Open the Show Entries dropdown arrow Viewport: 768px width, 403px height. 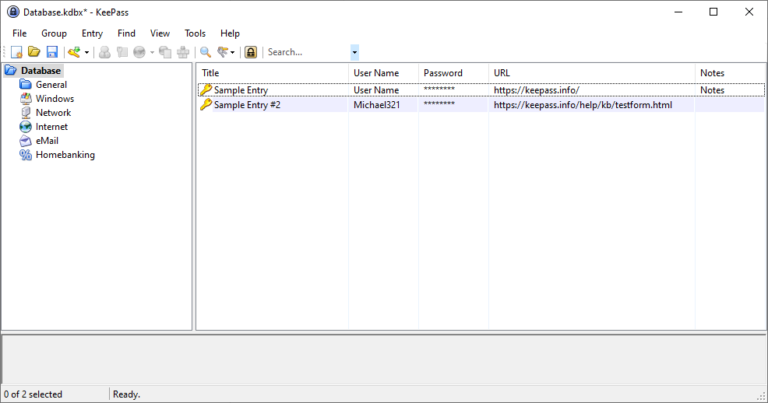pyautogui.click(x=233, y=52)
